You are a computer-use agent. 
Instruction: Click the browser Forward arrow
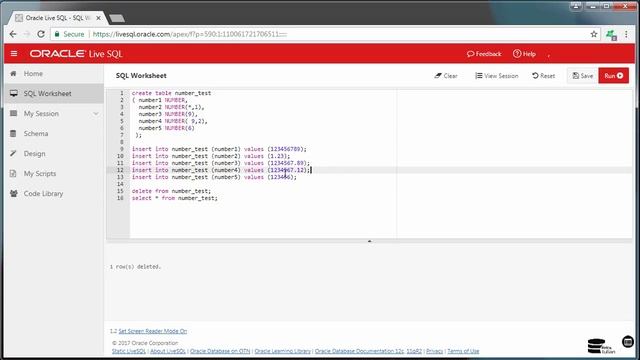[x=27, y=34]
